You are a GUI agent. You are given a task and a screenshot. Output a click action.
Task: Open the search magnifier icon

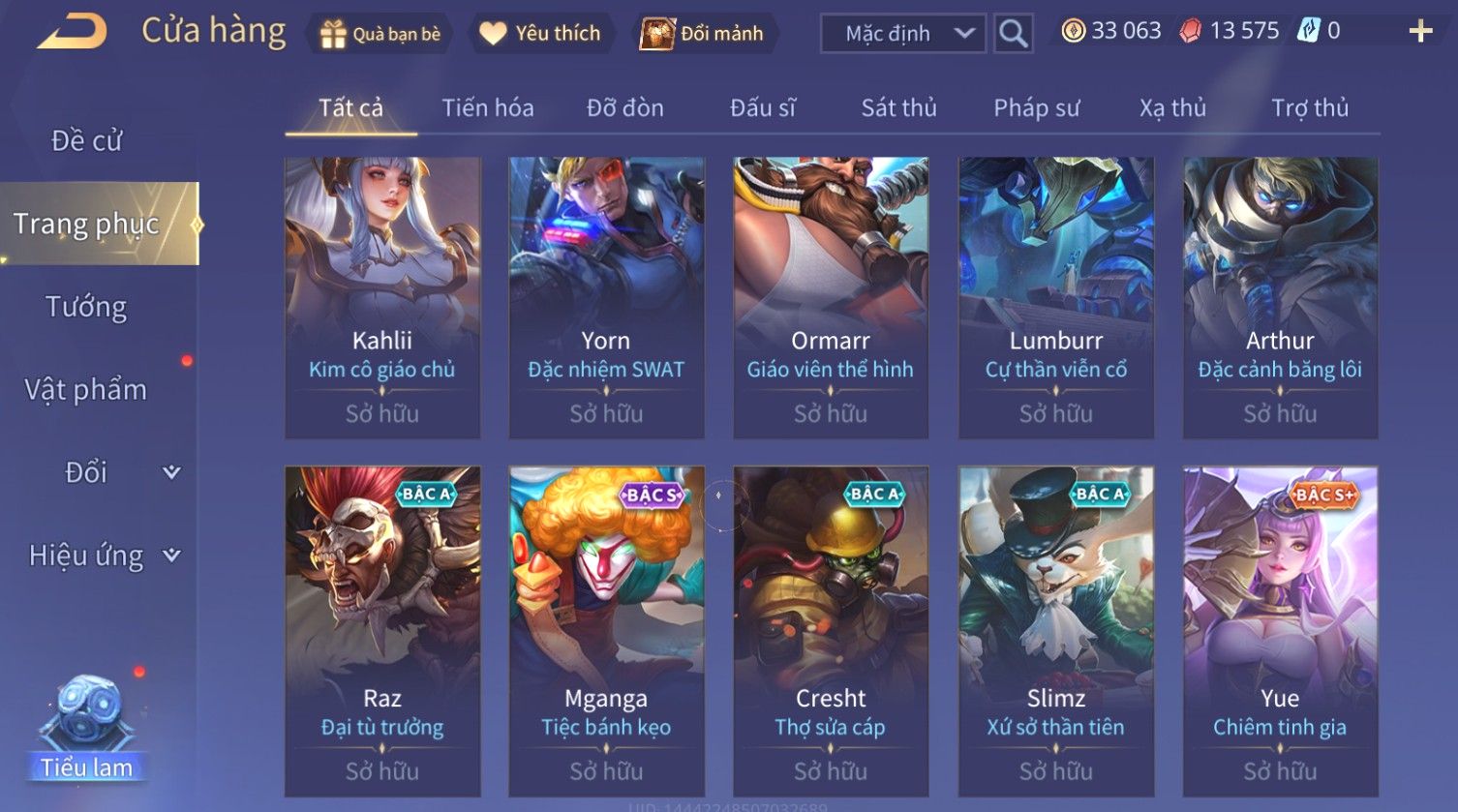(x=1013, y=34)
